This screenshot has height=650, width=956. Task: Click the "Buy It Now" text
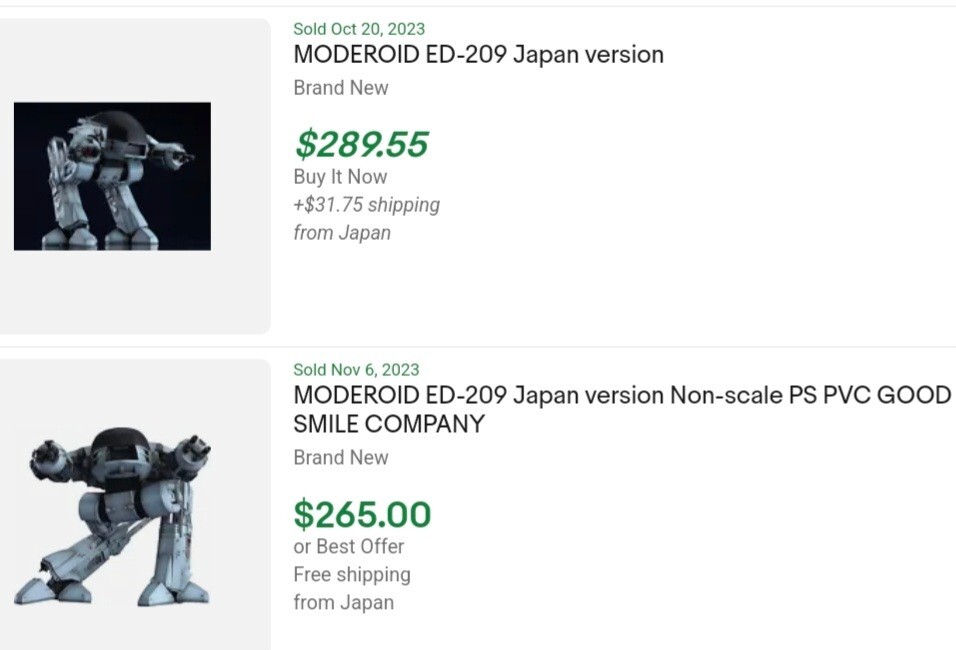point(340,177)
